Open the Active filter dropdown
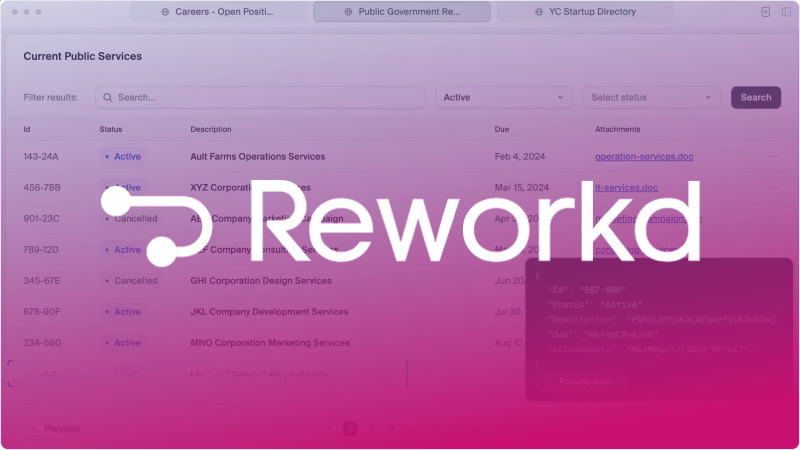Screen dimensions: 800x450 504,97
